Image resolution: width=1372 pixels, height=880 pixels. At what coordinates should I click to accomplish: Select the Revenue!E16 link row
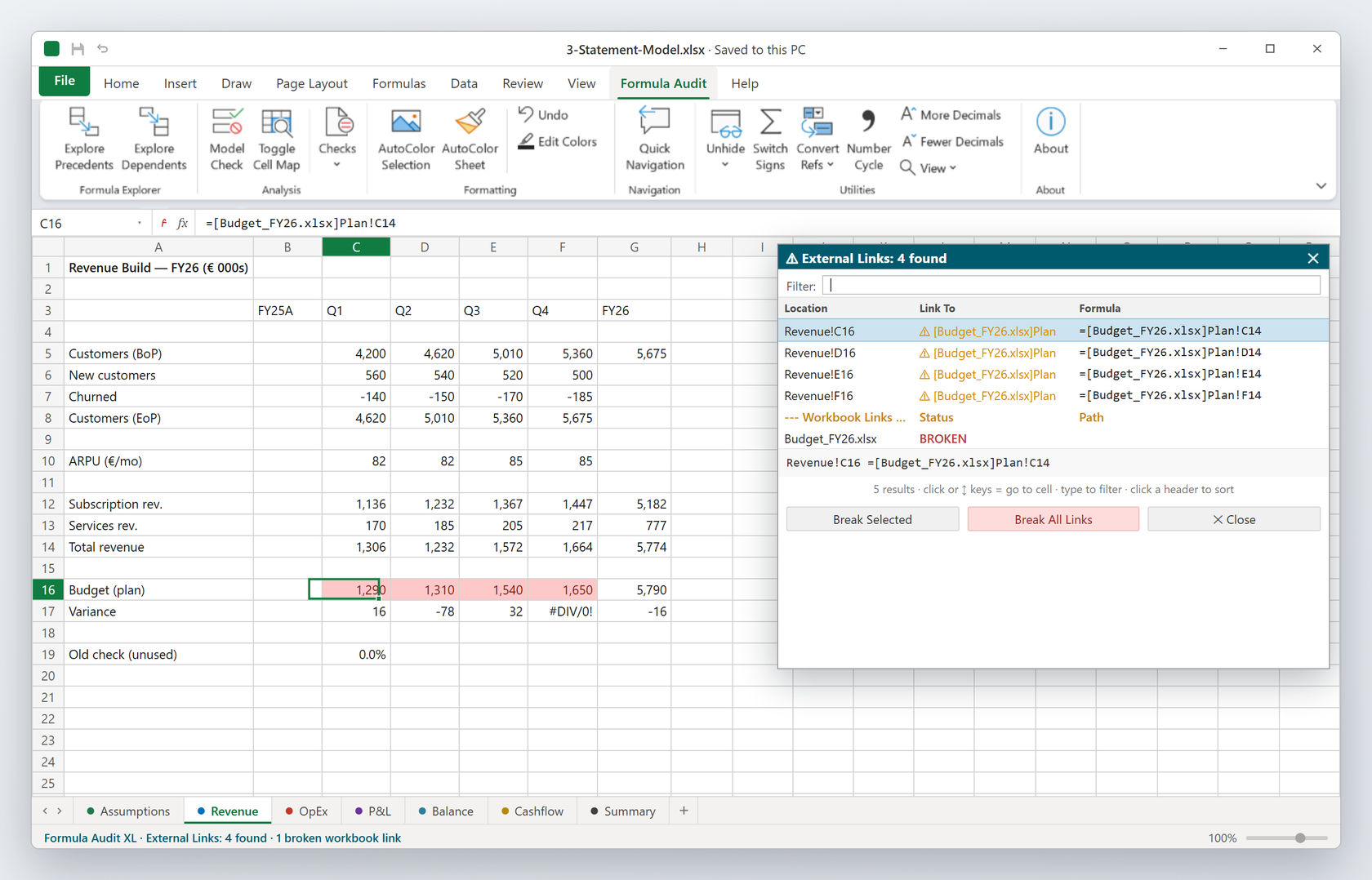click(1053, 374)
